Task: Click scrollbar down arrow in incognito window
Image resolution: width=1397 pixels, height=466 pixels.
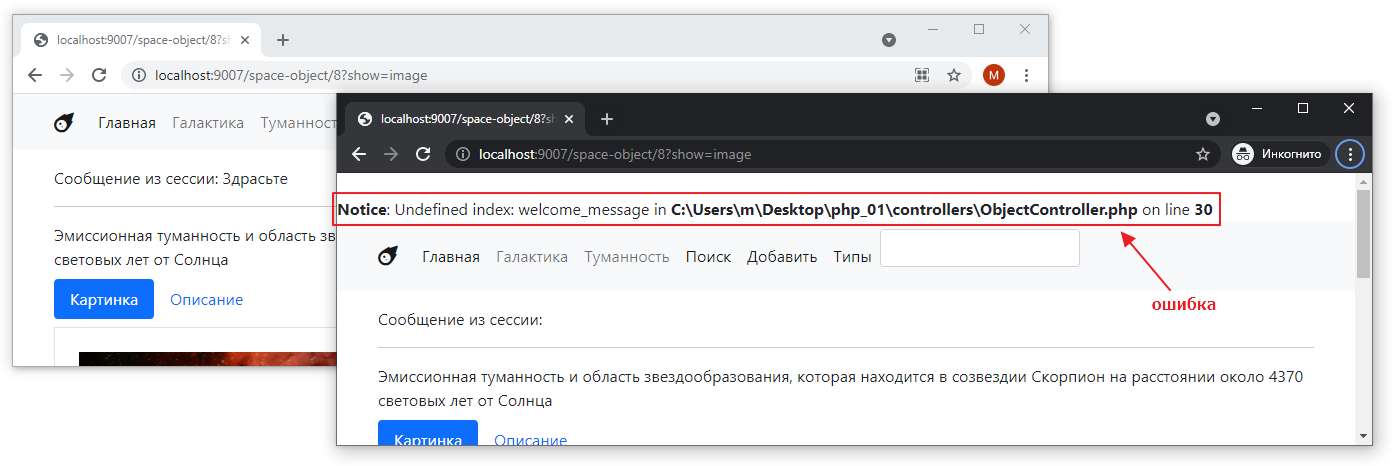Action: point(1364,436)
